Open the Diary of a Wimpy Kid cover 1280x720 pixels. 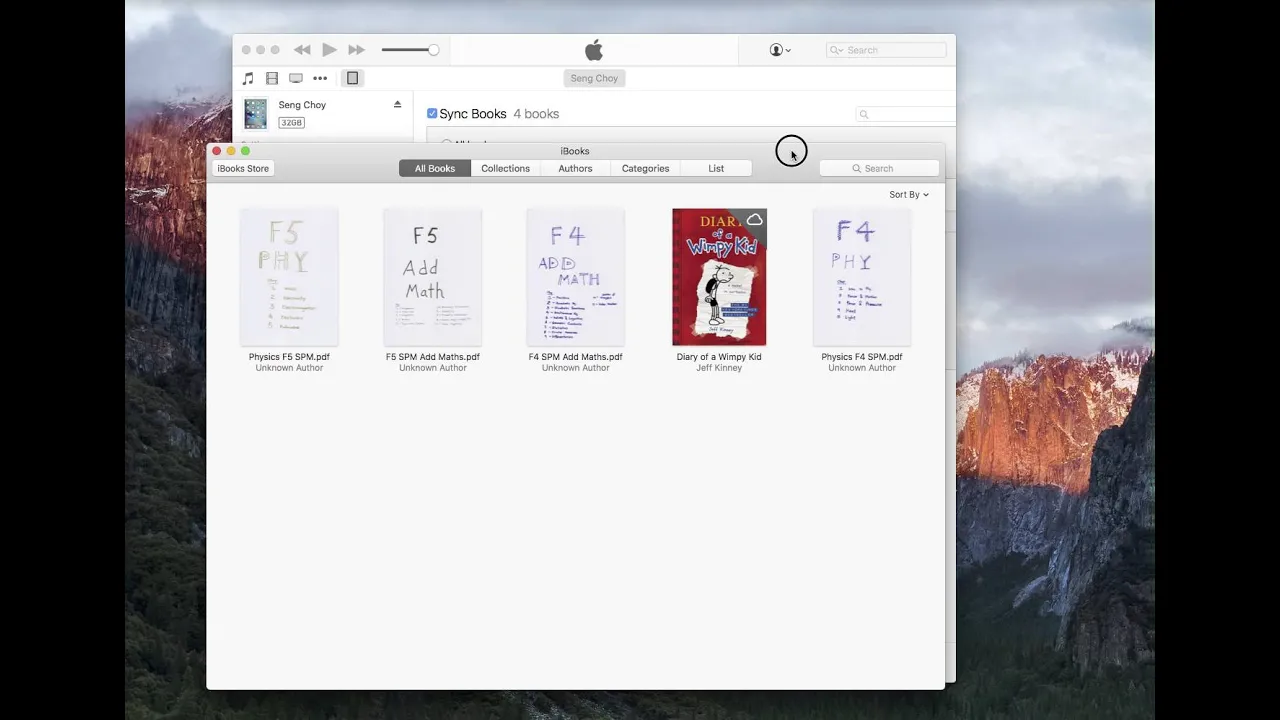coord(719,277)
